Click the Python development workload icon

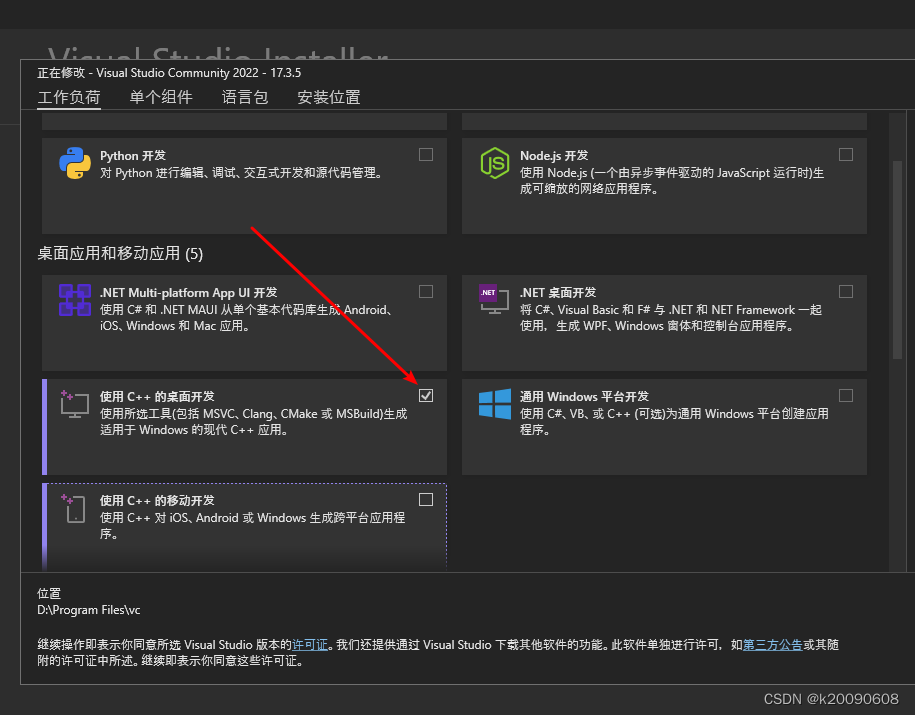(x=75, y=163)
